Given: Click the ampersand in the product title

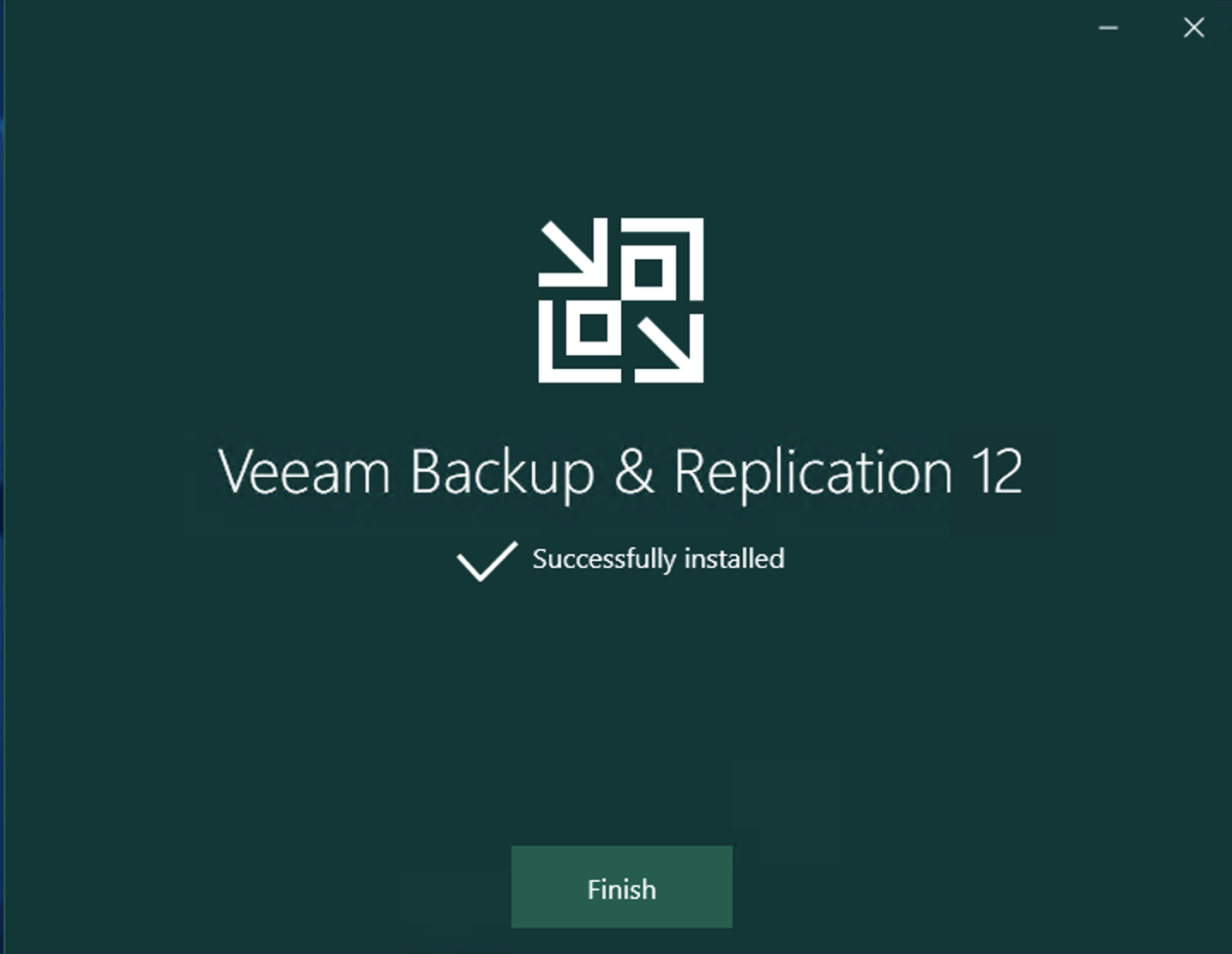Looking at the screenshot, I should coord(634,472).
